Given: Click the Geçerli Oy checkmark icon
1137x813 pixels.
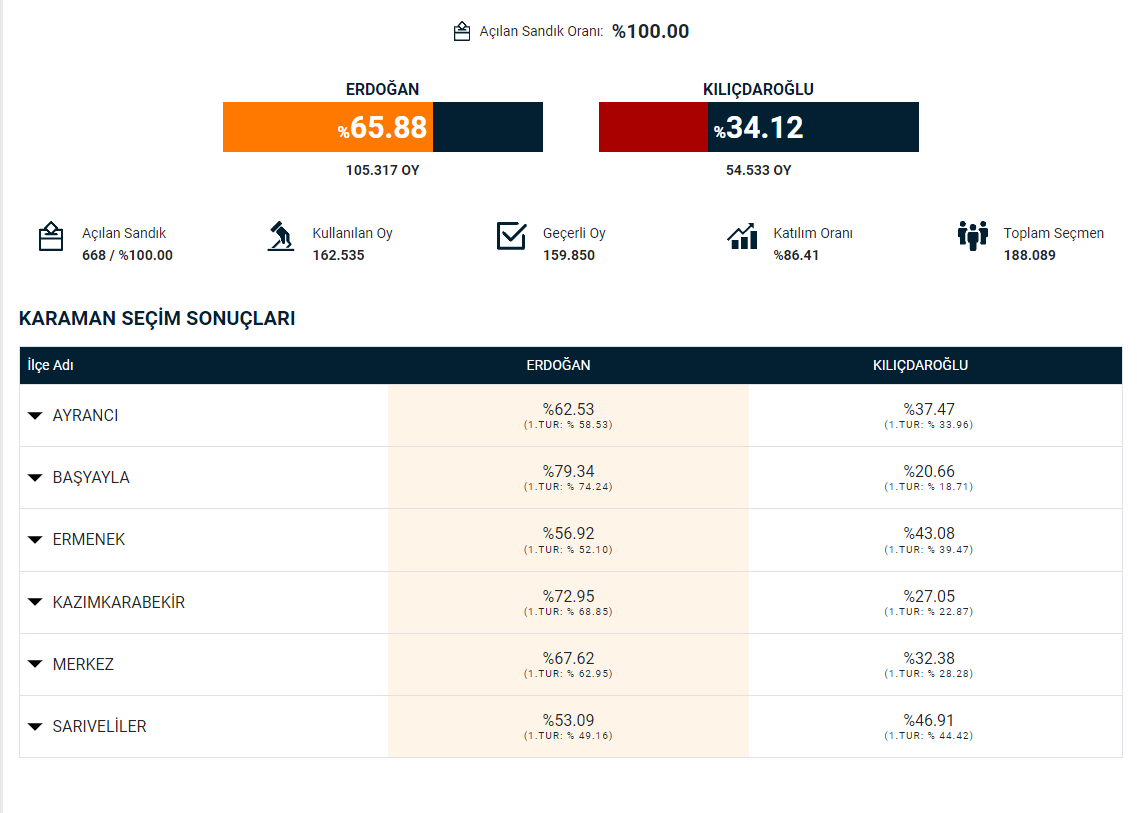Looking at the screenshot, I should [511, 236].
